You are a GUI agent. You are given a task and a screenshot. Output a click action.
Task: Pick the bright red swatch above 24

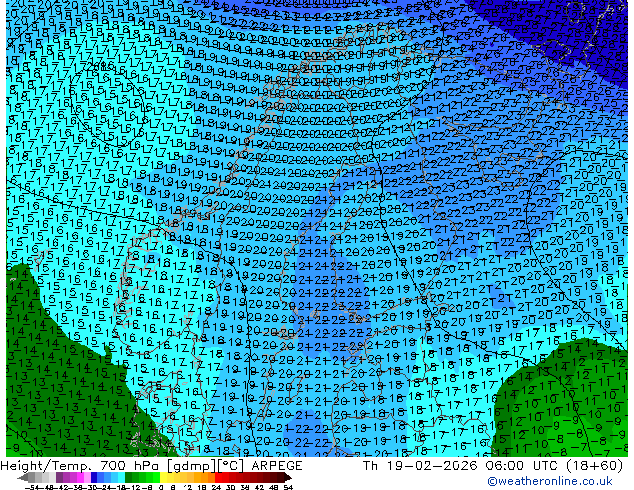(218, 477)
